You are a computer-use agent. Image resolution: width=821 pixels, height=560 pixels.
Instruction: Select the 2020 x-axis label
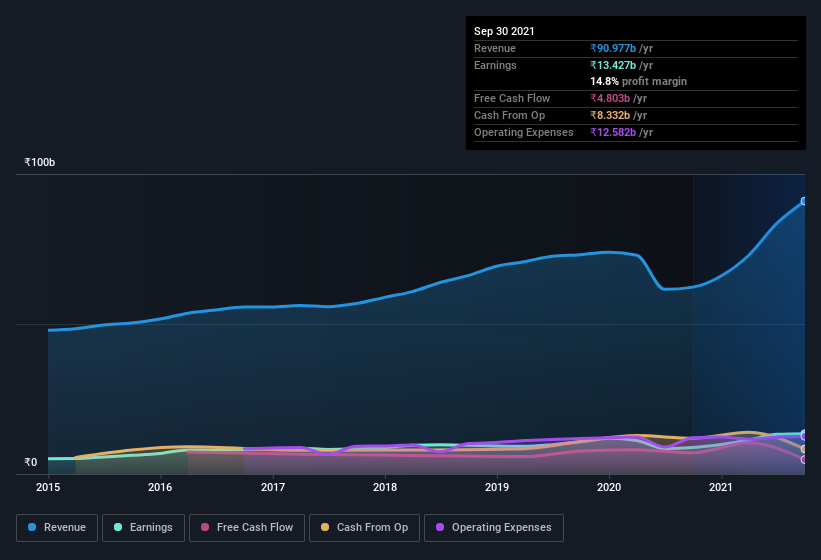[609, 487]
